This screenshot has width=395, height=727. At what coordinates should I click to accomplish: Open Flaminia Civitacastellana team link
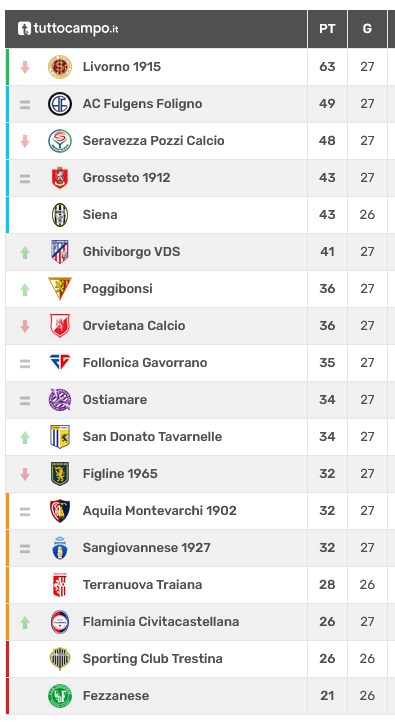(x=161, y=621)
